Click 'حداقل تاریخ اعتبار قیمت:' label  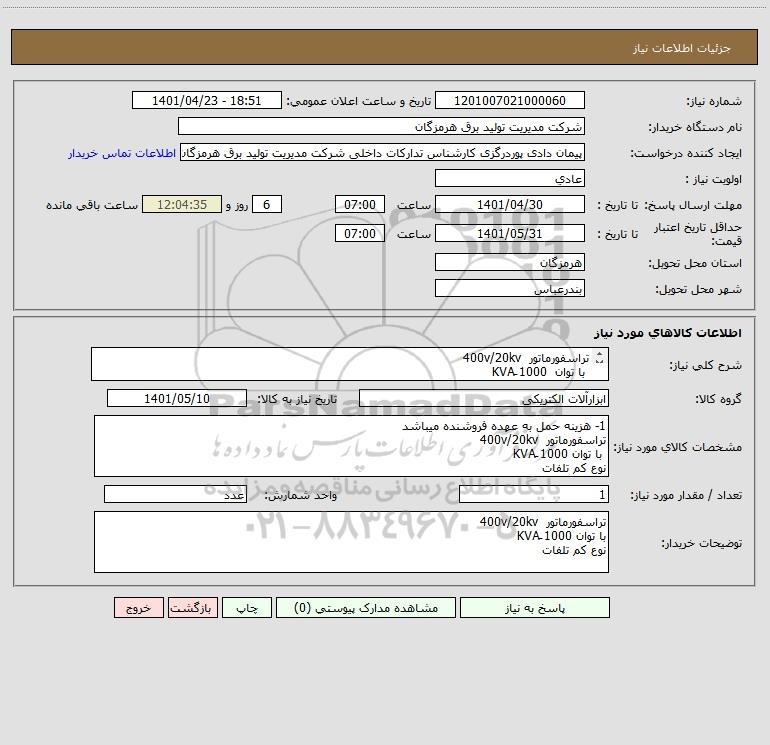coord(698,234)
